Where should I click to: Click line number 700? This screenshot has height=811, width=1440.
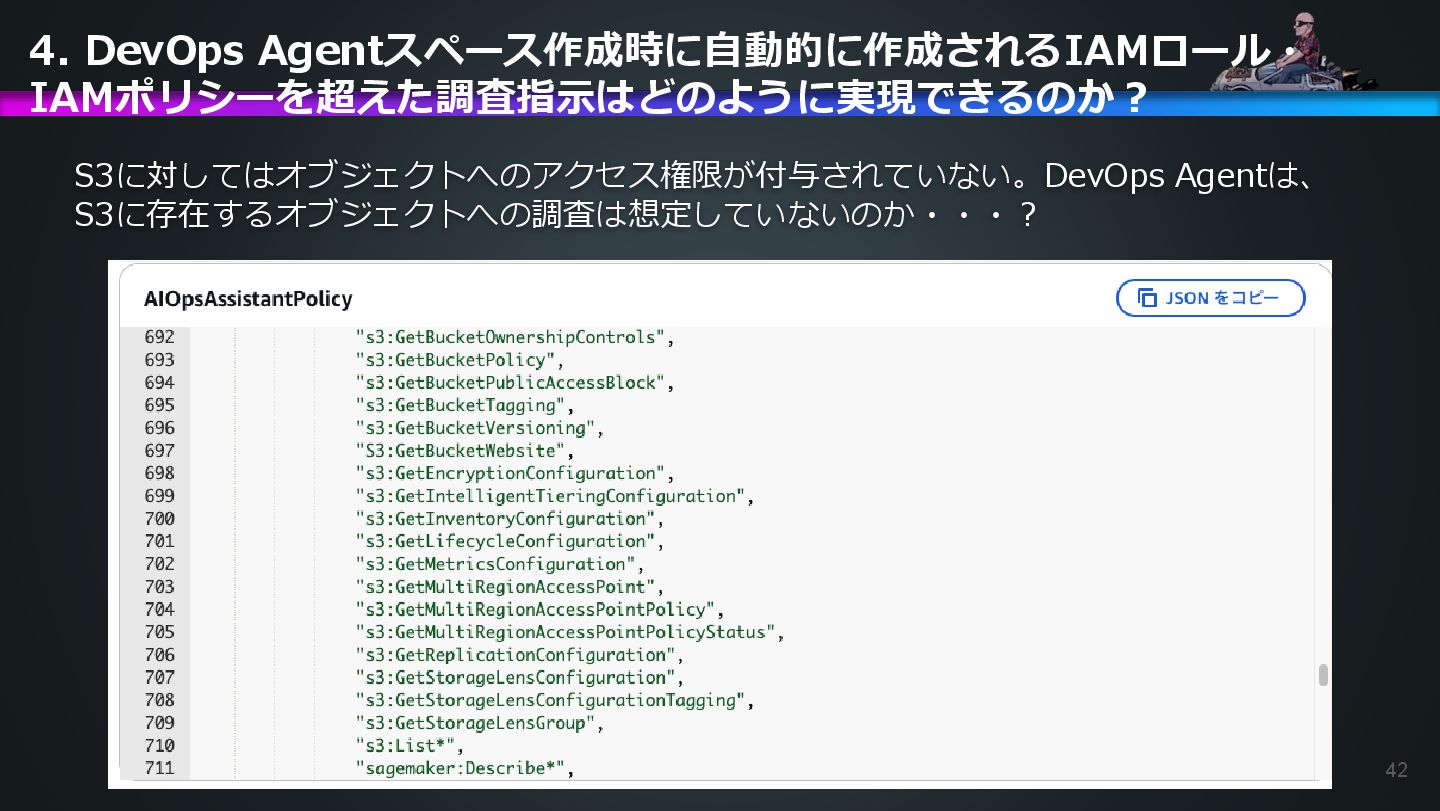pyautogui.click(x=159, y=519)
